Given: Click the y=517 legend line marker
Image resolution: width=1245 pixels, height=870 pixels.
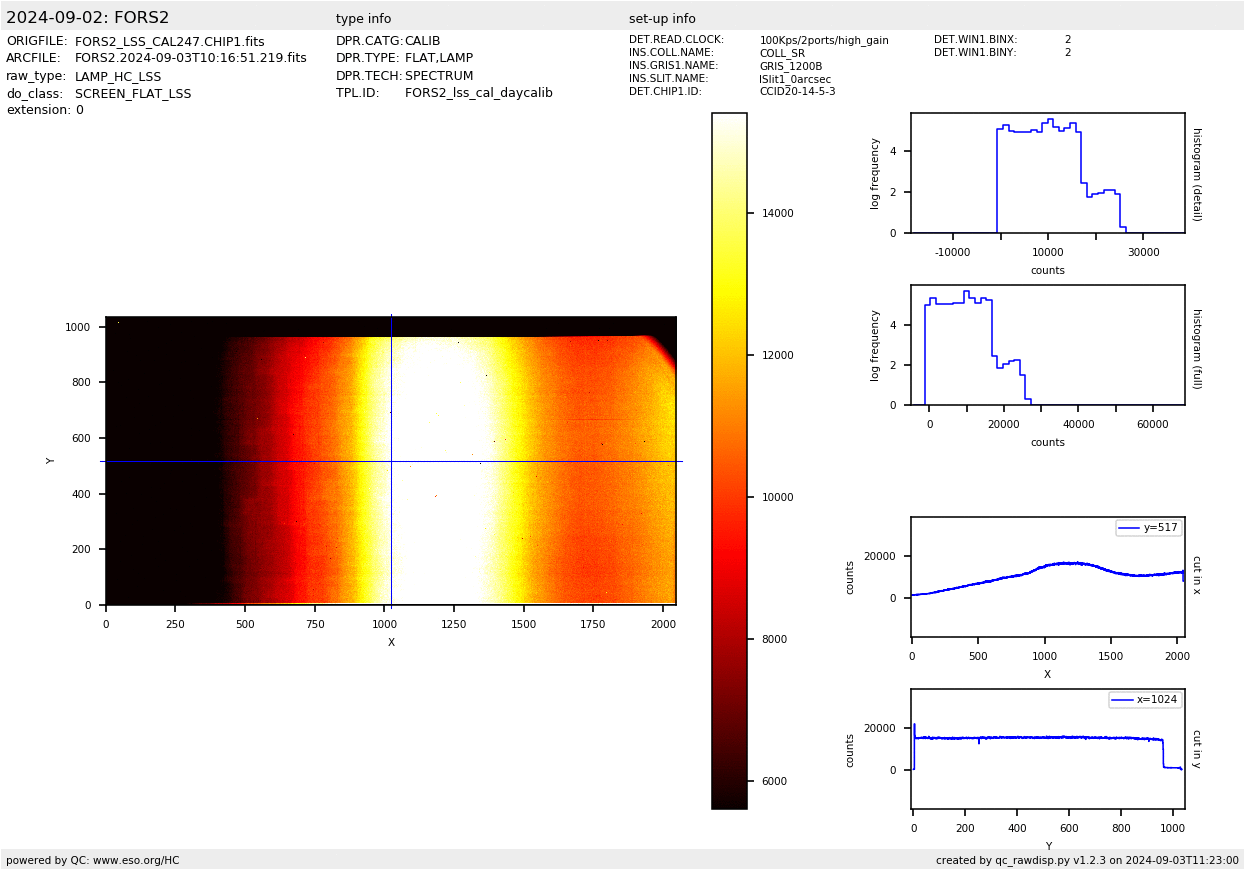Looking at the screenshot, I should click(x=1129, y=528).
